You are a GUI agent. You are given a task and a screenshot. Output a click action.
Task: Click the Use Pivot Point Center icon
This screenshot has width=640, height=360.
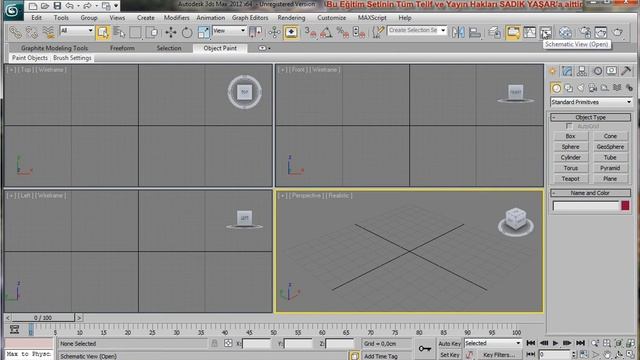(256, 32)
